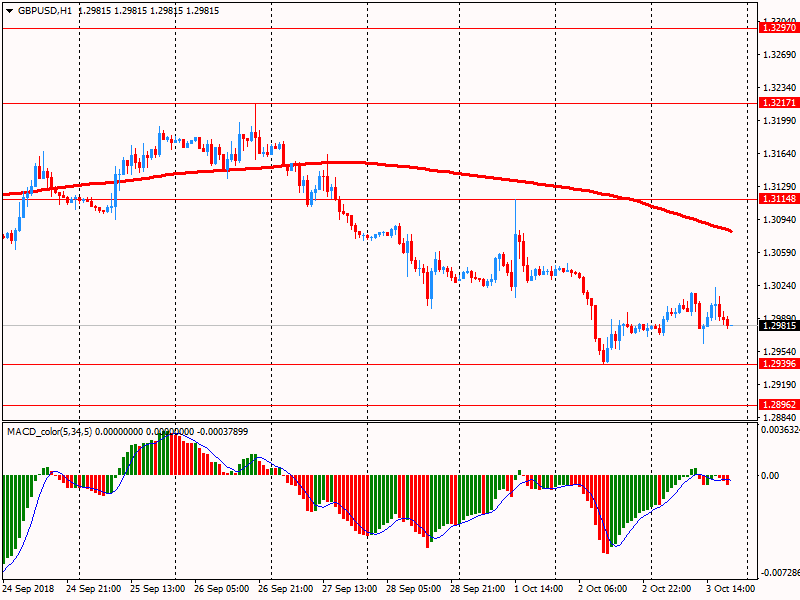Select the blue MACD signal line

[x=366, y=531]
